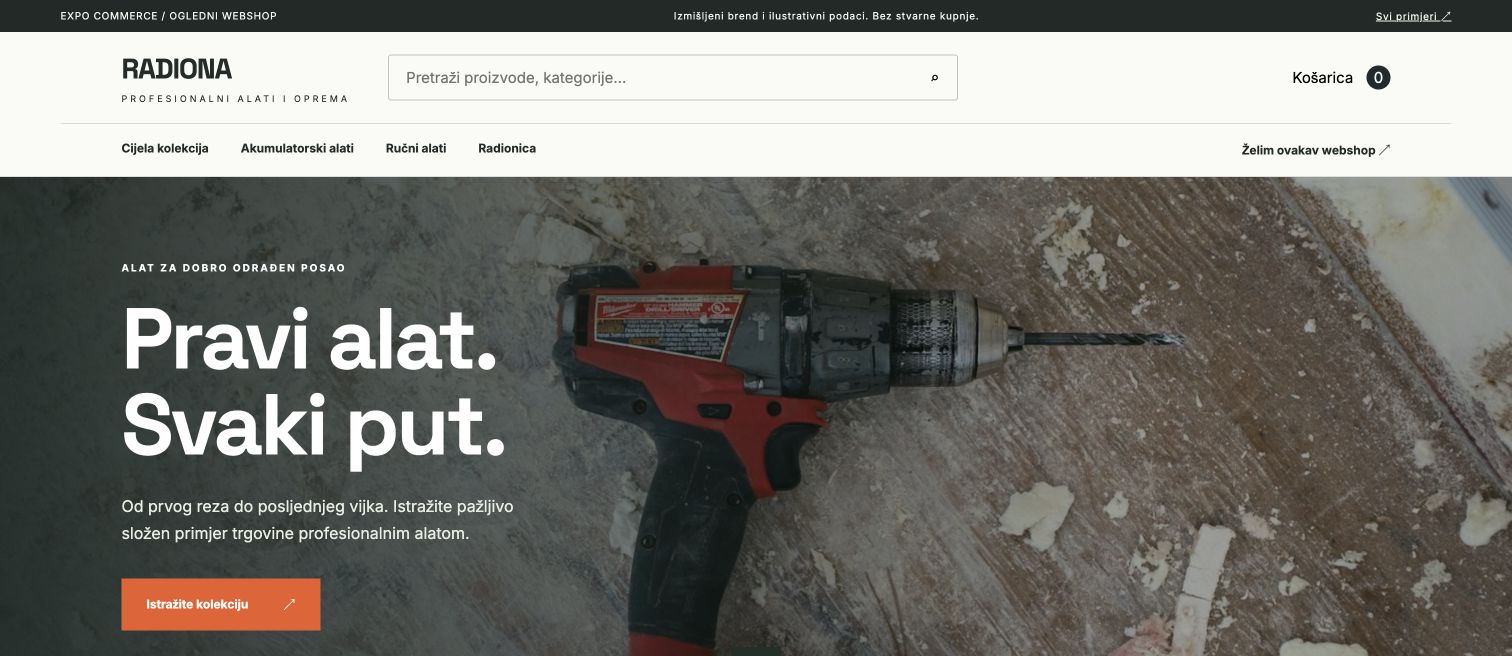Open the Želim ovakav webshop link
The height and width of the screenshot is (656, 1512).
pos(1316,150)
